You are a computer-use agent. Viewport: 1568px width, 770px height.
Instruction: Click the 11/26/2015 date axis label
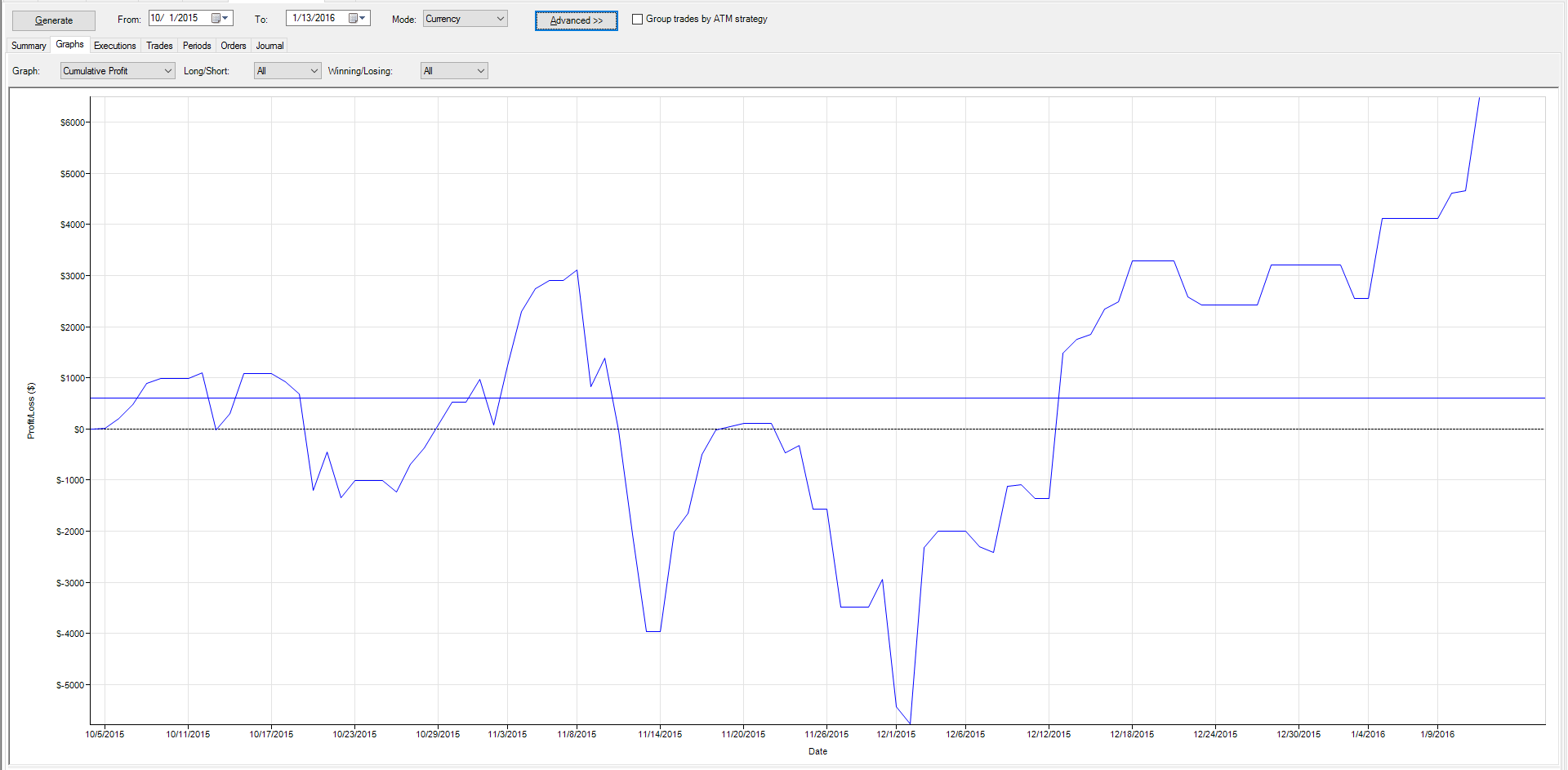[x=827, y=734]
